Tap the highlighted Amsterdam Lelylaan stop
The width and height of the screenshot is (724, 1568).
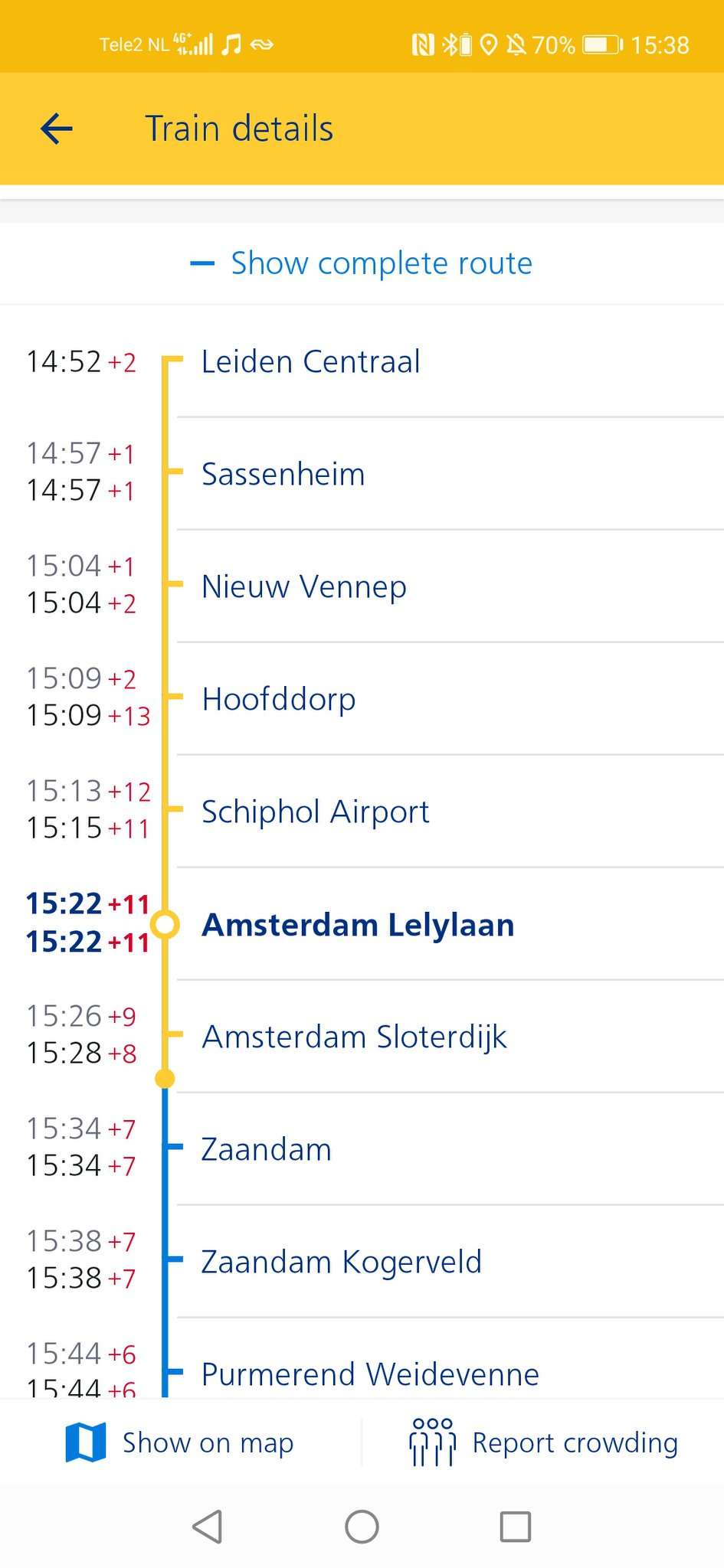(357, 924)
